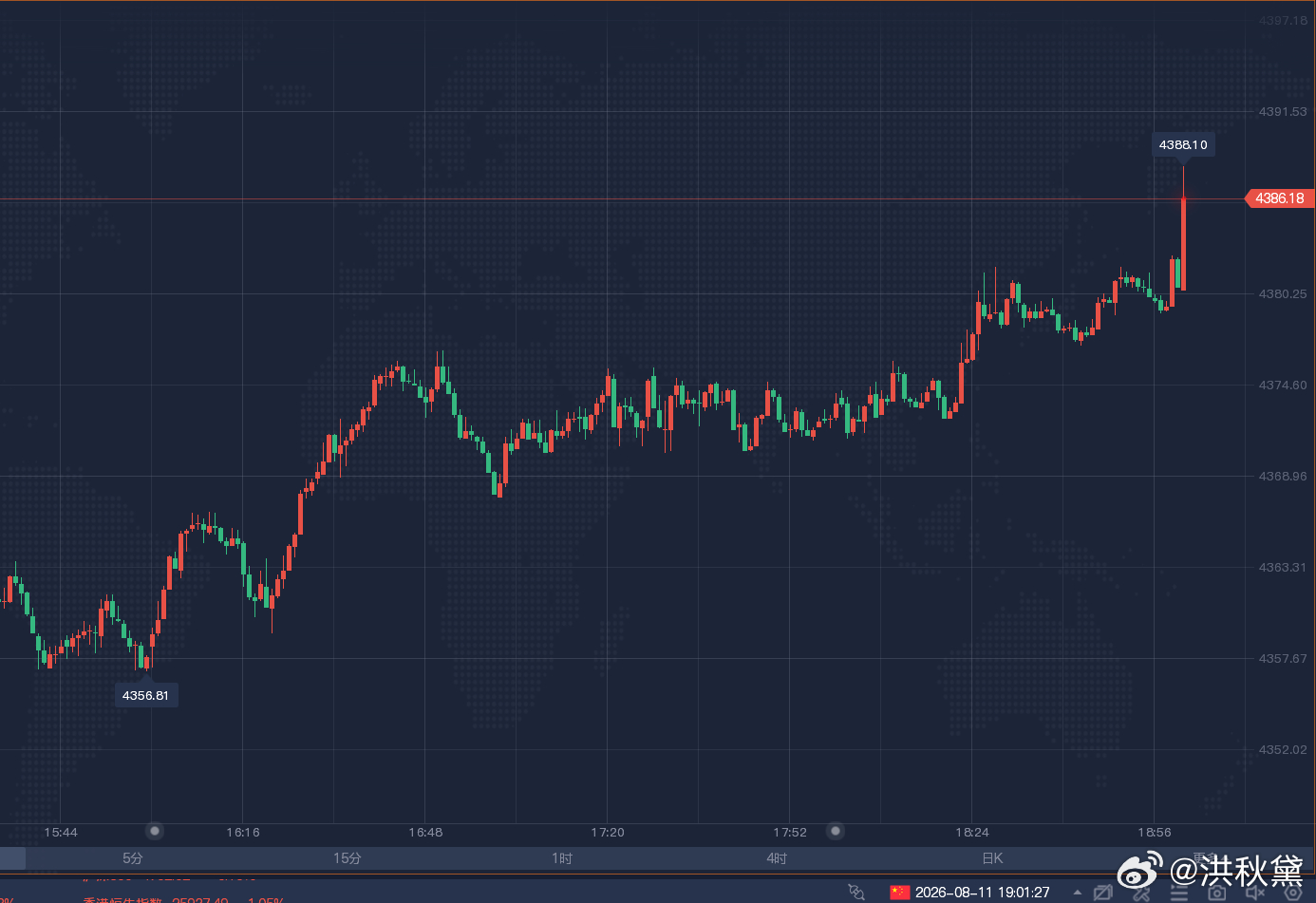Click the 15:44 time axis label

[61, 833]
